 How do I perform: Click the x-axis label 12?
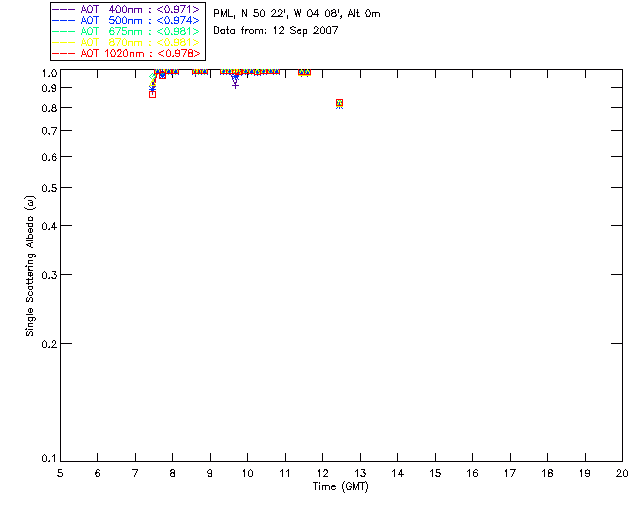322,473
